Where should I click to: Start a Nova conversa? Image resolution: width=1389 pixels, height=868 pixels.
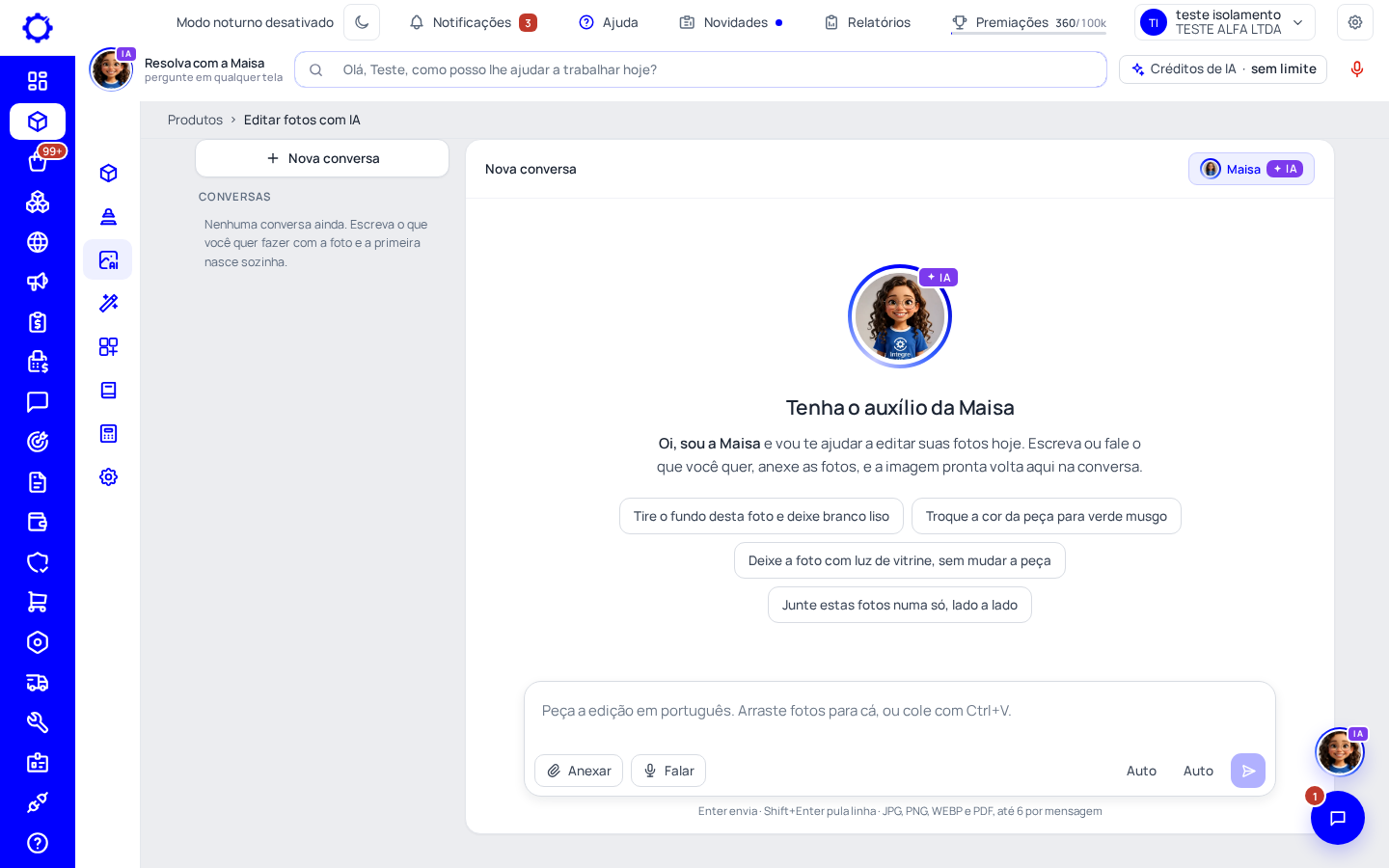tap(322, 158)
